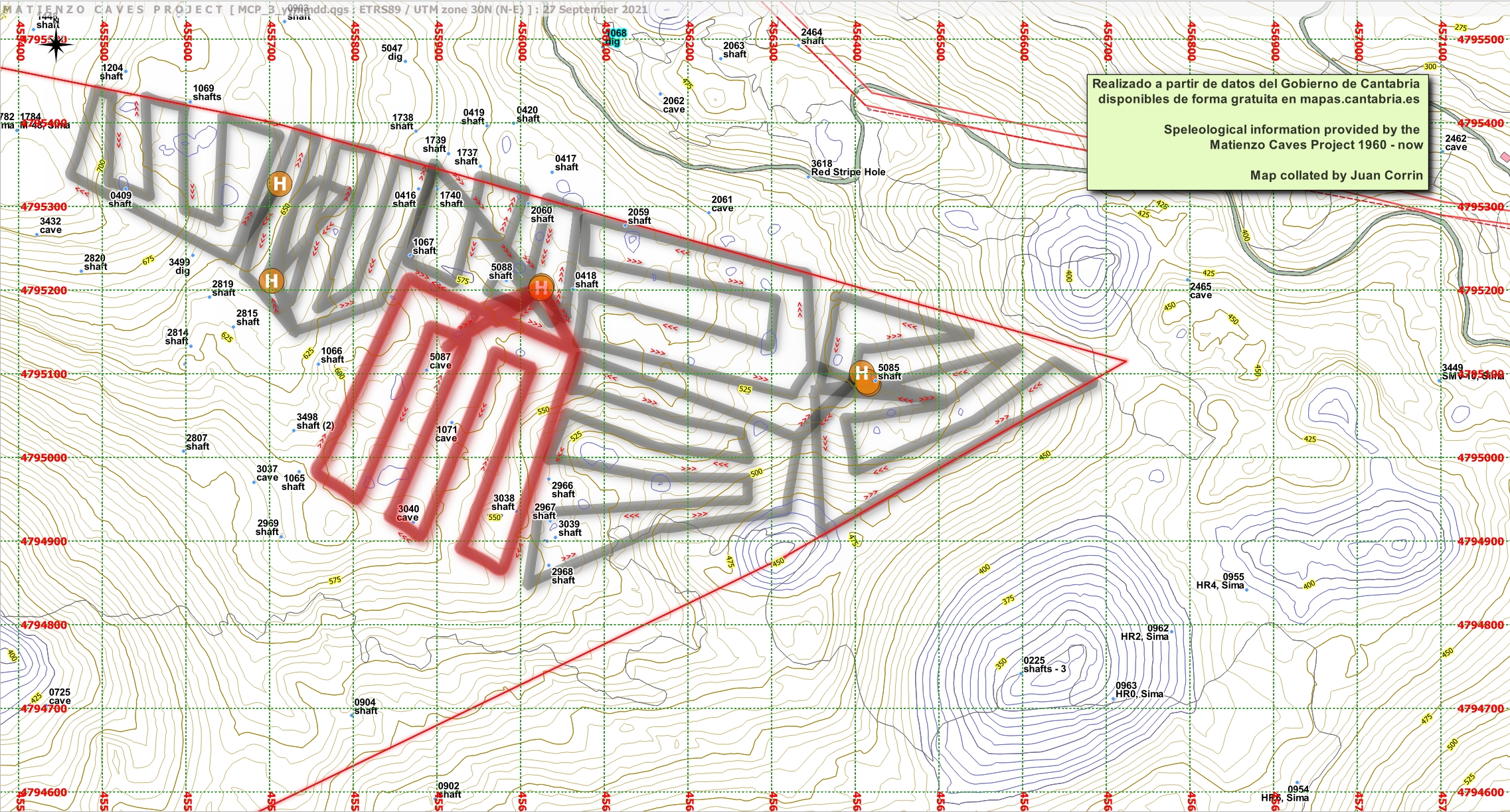The width and height of the screenshot is (1510, 812).
Task: Select the 2807 shaft label
Action: (x=197, y=442)
